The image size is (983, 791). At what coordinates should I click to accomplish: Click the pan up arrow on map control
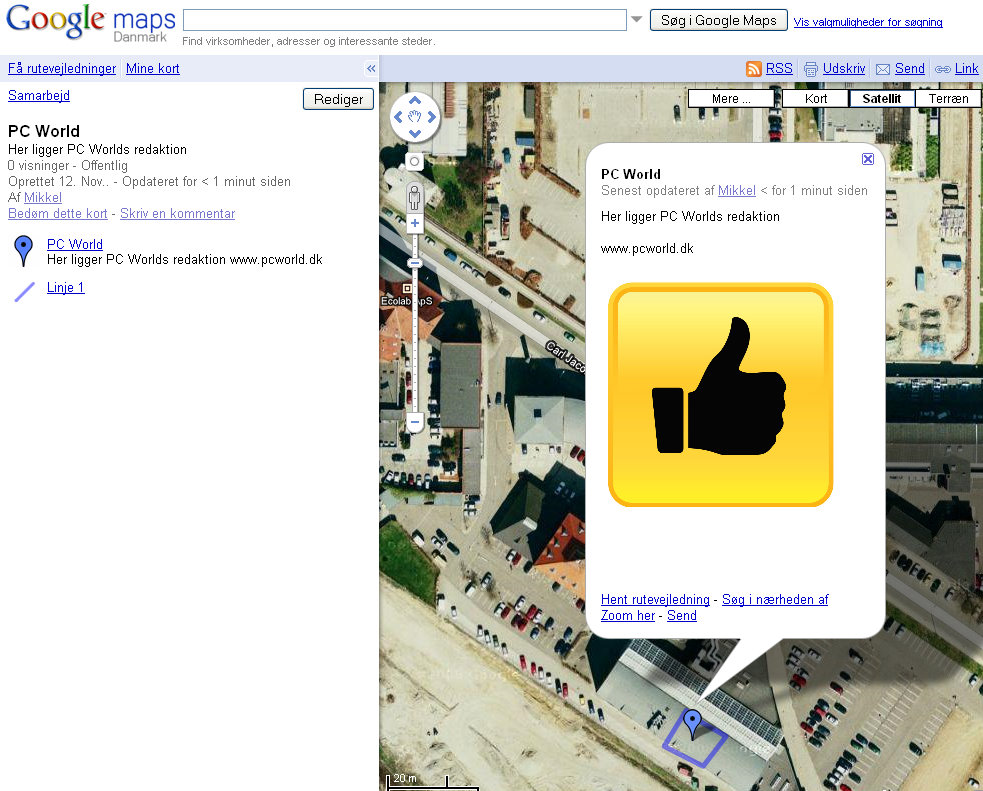[414, 101]
